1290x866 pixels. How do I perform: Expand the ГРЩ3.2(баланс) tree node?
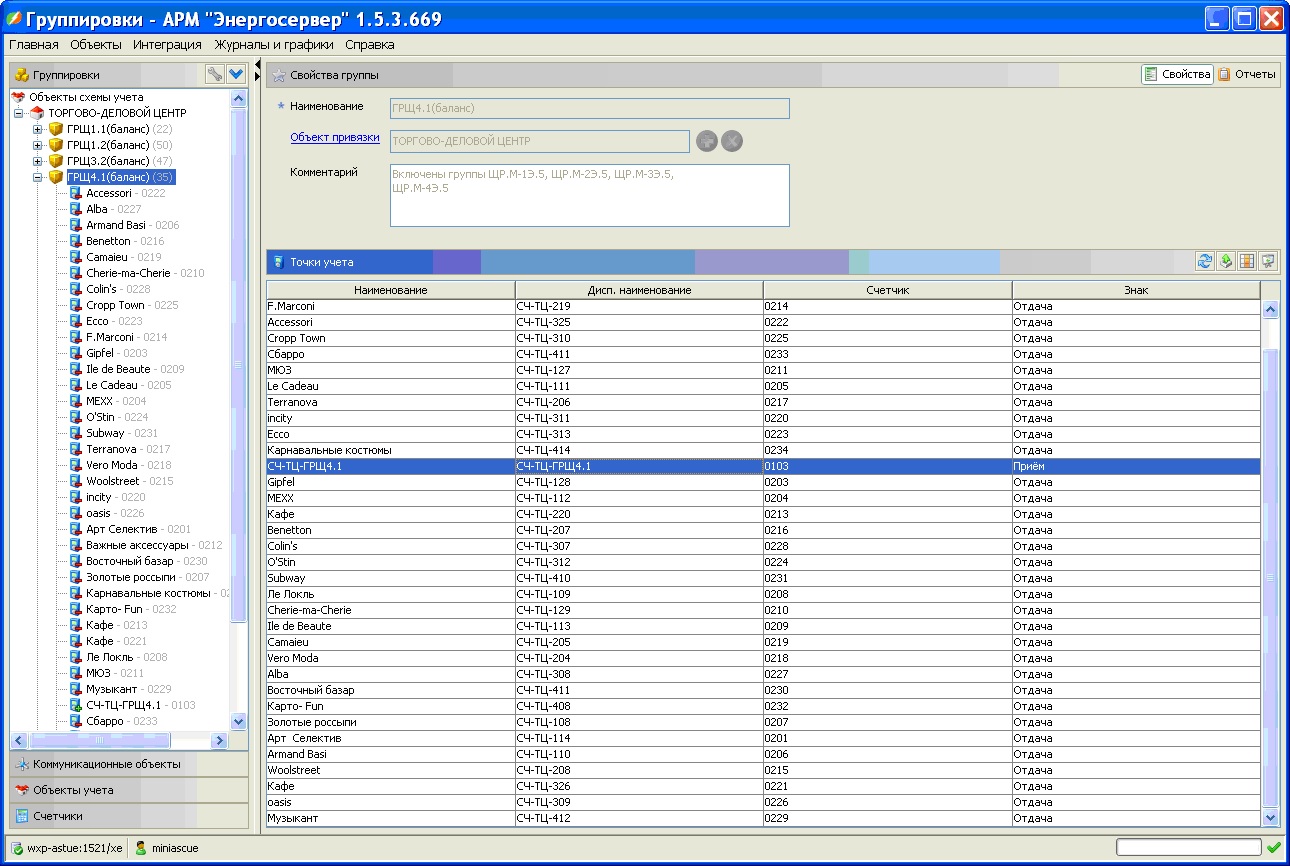[38, 161]
